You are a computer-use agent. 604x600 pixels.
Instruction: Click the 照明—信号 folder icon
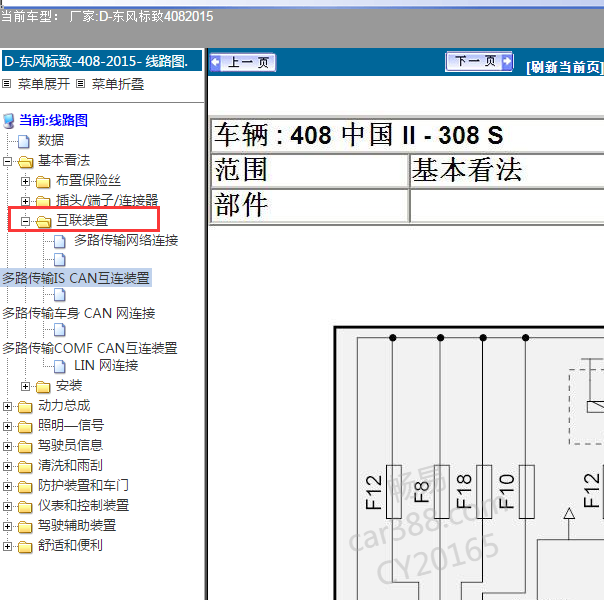click(x=25, y=426)
